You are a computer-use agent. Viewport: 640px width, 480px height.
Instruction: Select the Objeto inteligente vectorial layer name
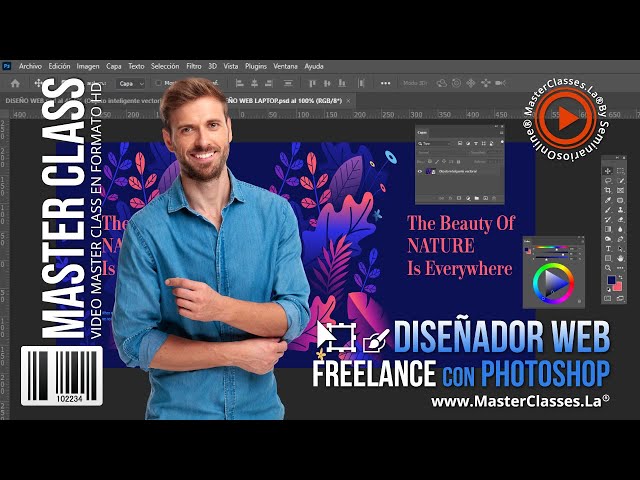pos(458,172)
